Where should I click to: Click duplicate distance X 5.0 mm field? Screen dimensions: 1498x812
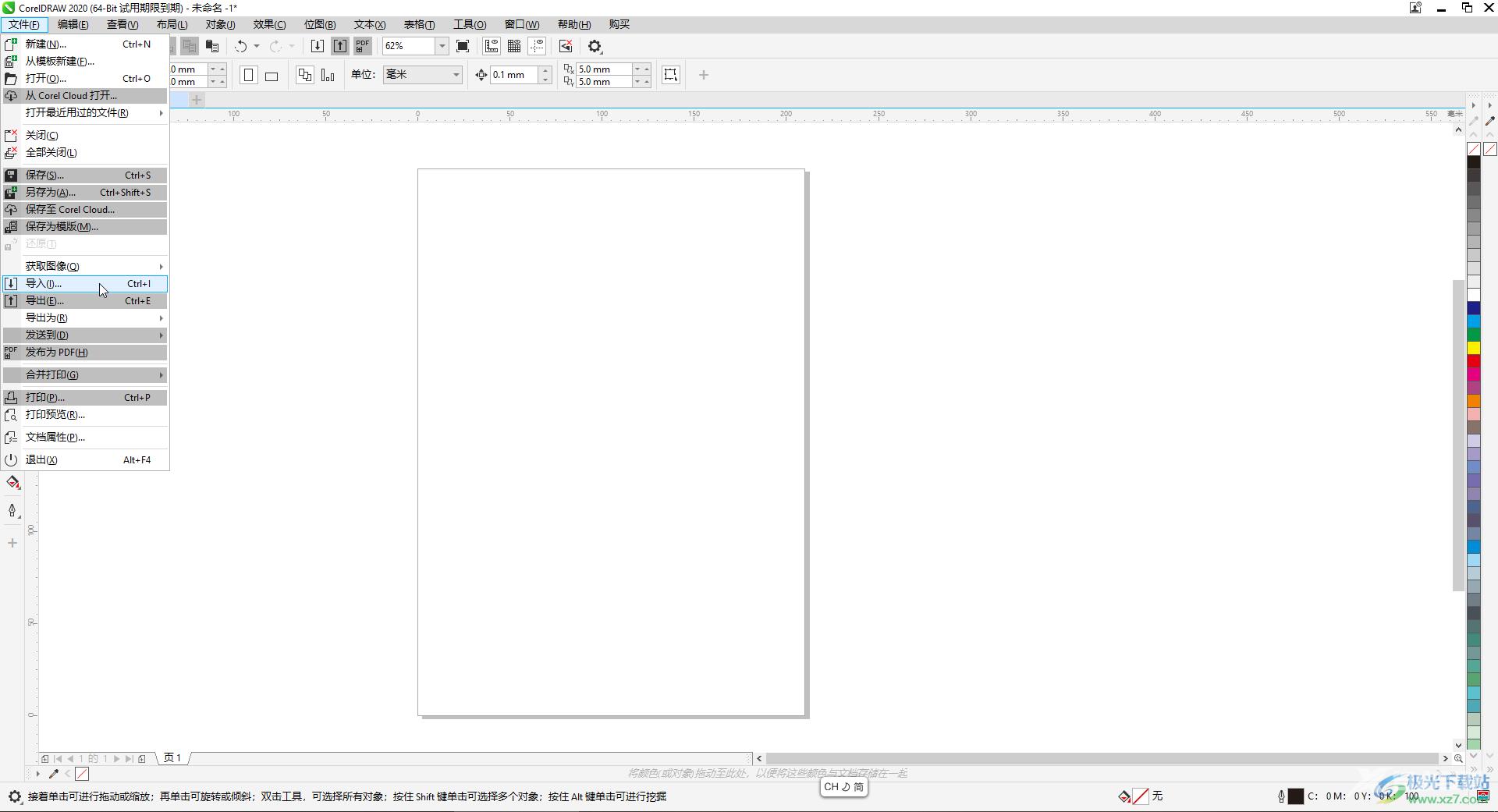603,69
